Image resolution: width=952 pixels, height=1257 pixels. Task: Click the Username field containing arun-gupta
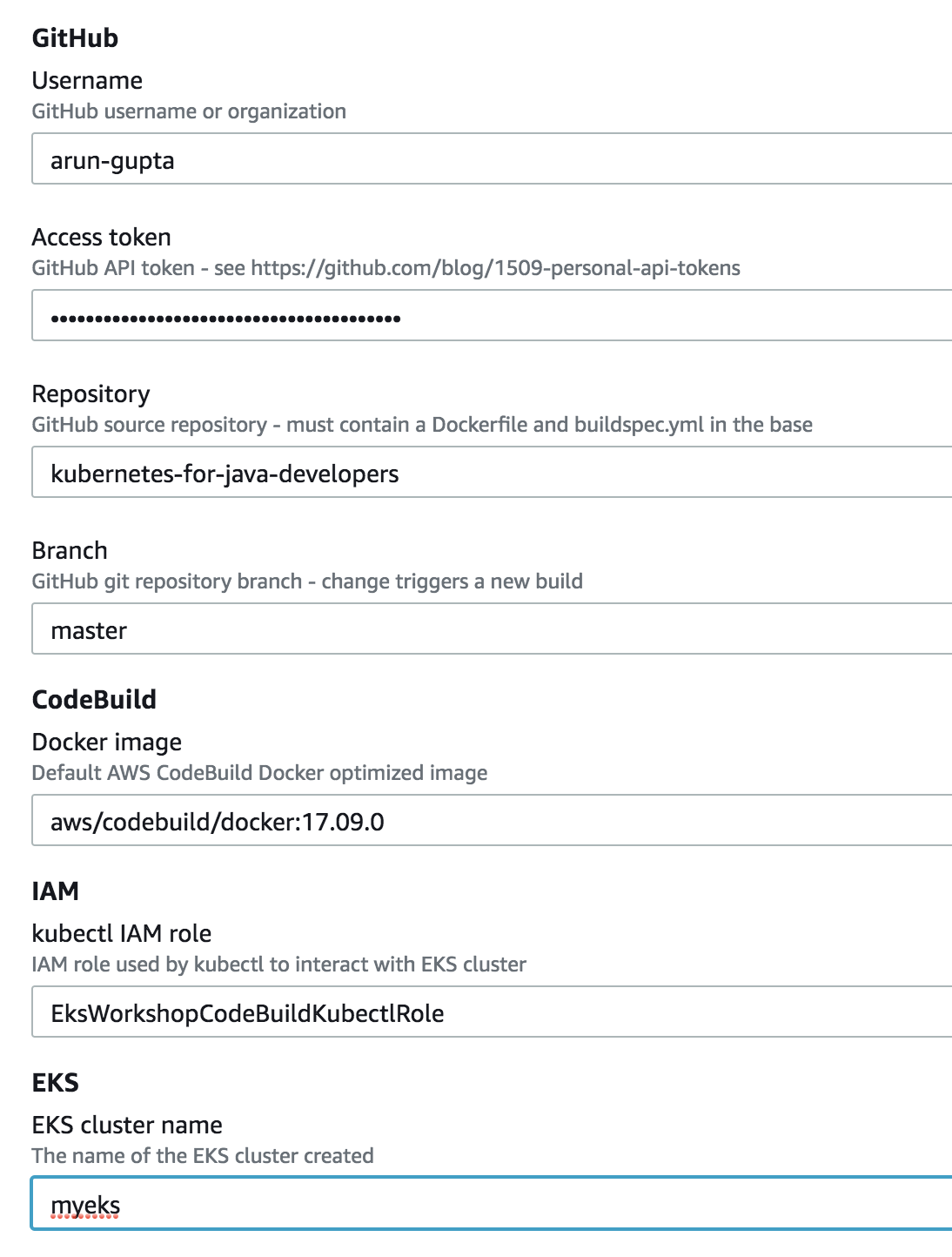tap(492, 159)
